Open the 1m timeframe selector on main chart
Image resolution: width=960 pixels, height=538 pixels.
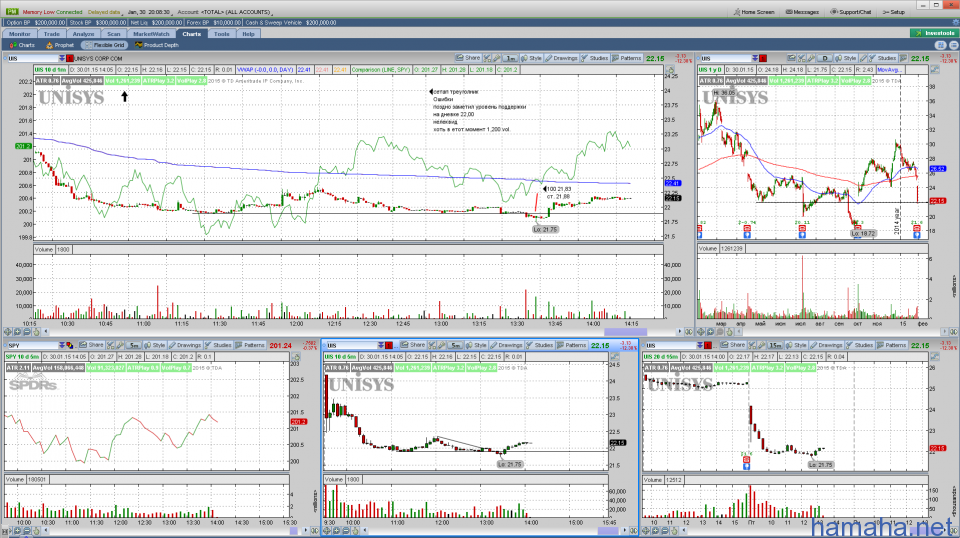pyautogui.click(x=510, y=58)
